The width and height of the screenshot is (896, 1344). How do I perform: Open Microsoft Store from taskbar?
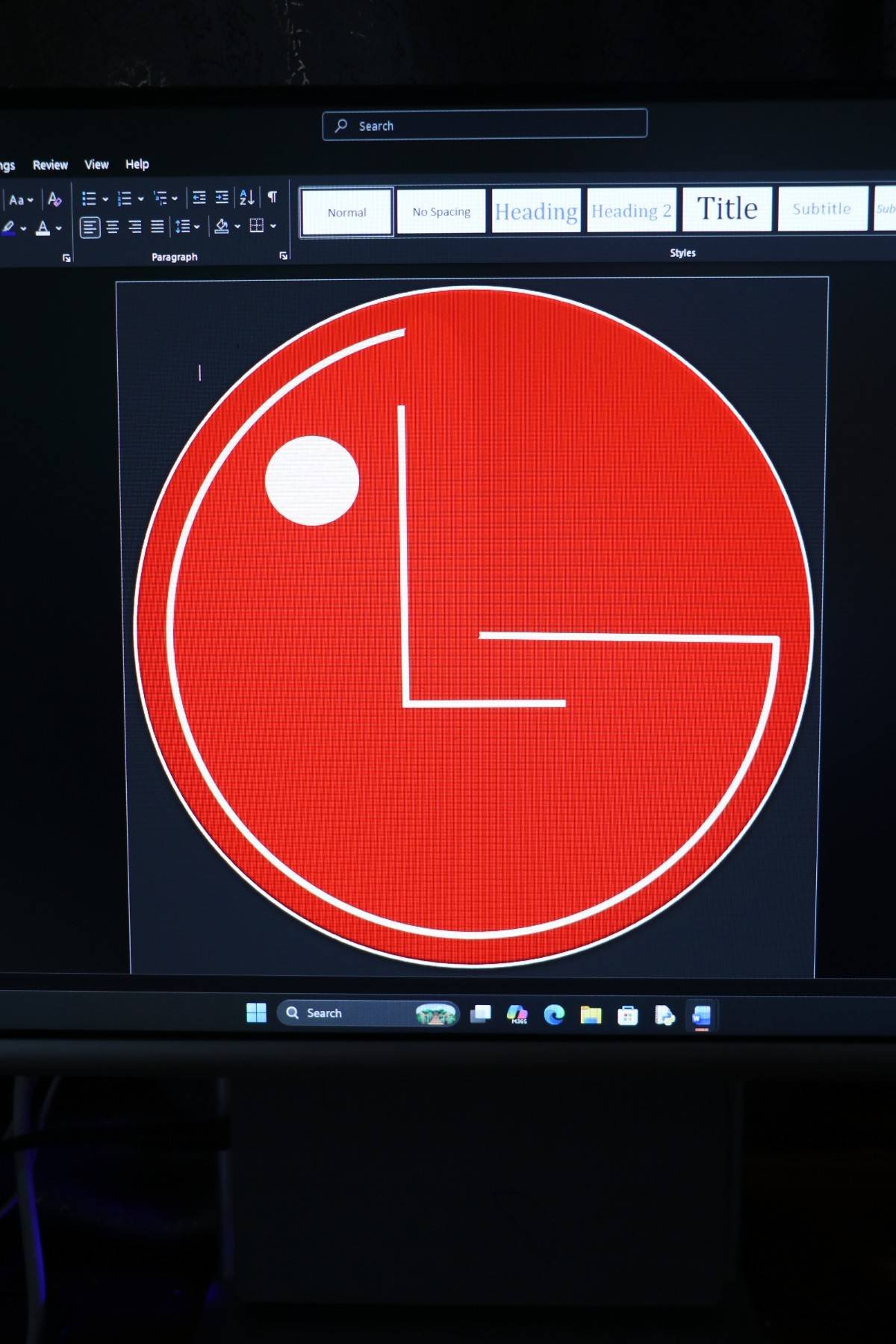tap(628, 1015)
